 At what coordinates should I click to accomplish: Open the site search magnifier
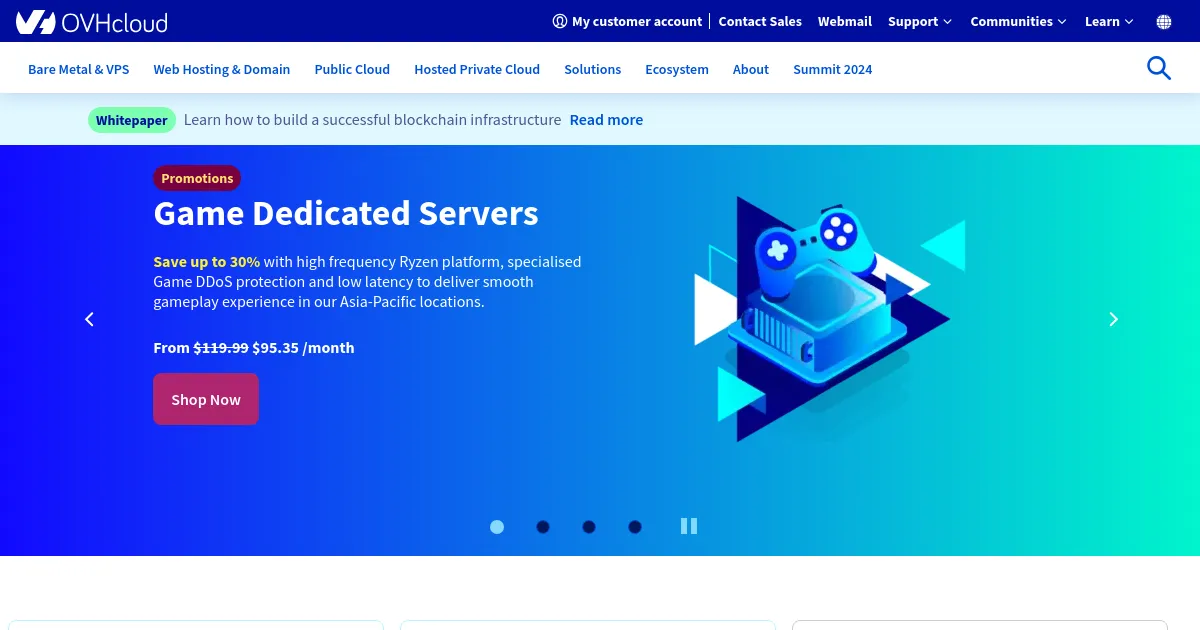[1159, 68]
